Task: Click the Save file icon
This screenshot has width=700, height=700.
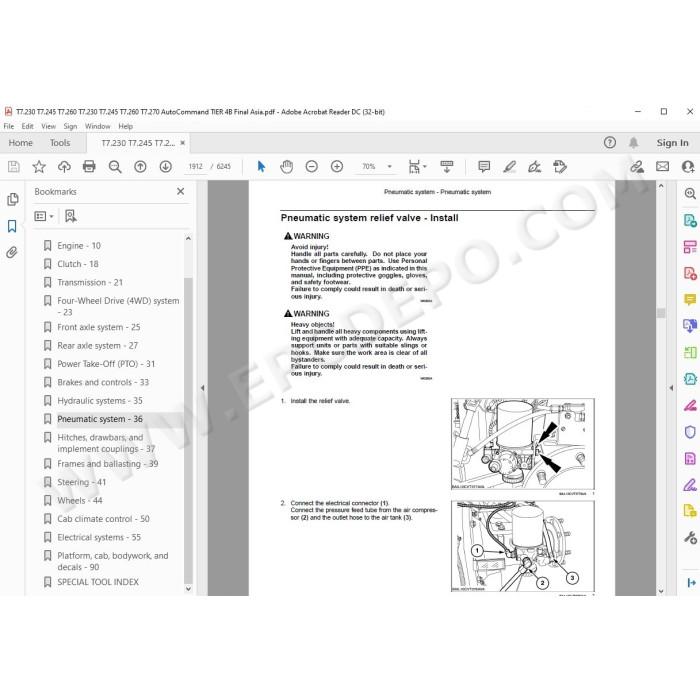Action: pyautogui.click(x=13, y=167)
